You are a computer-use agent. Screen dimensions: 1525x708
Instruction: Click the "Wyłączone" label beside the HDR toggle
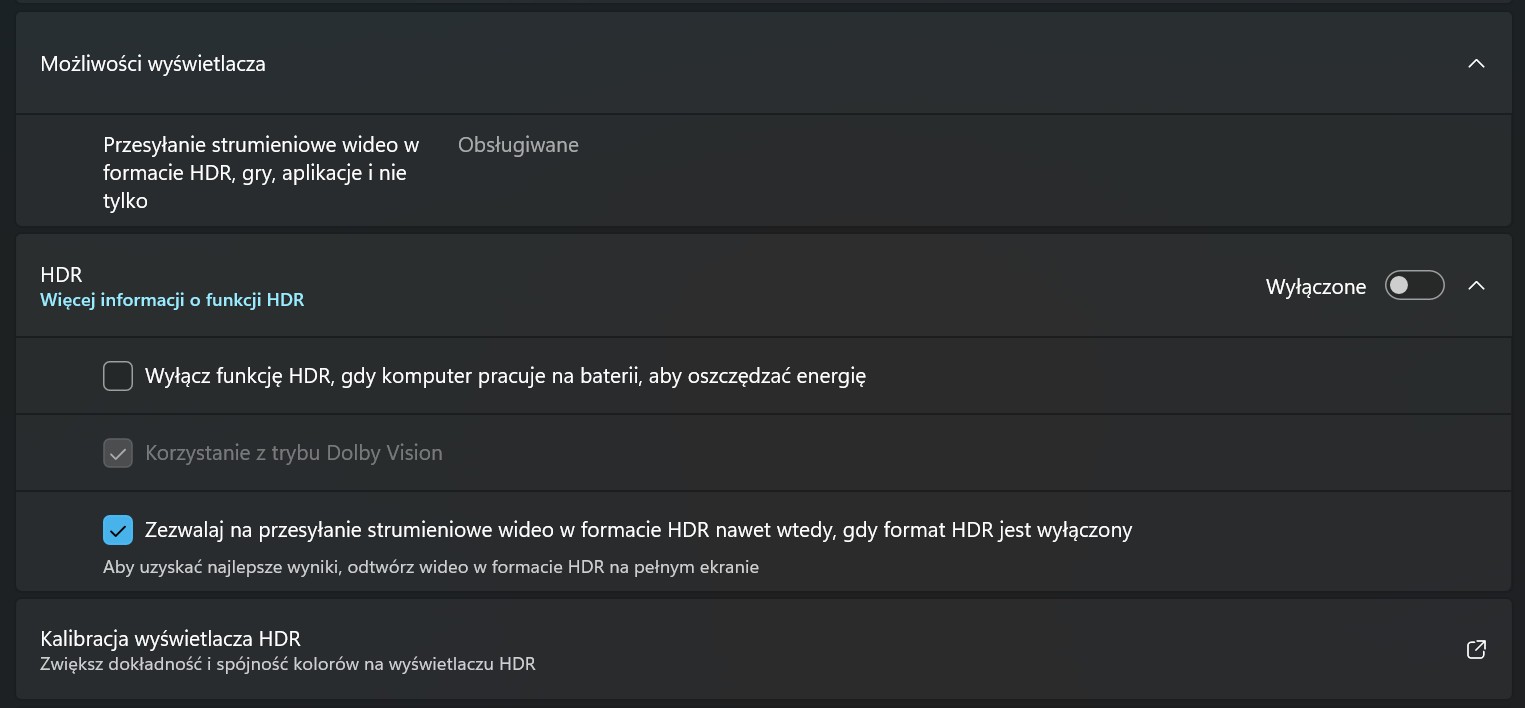[1315, 286]
